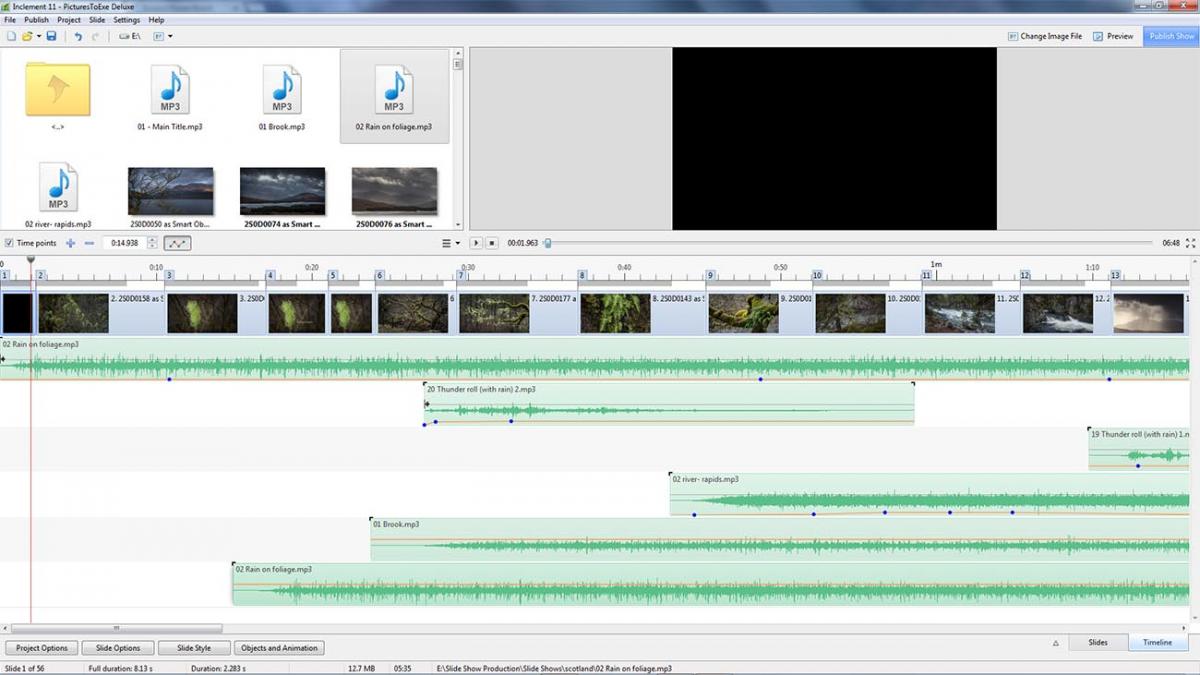Click the Undo arrow icon
The width and height of the screenshot is (1200, 675).
click(78, 36)
